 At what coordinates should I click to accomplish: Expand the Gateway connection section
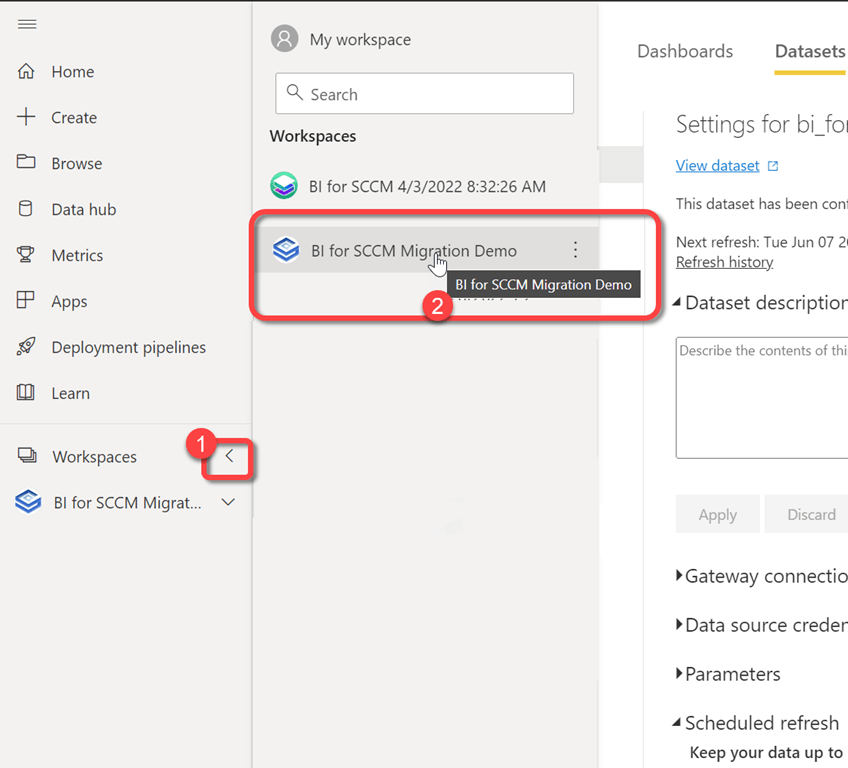pyautogui.click(x=679, y=575)
